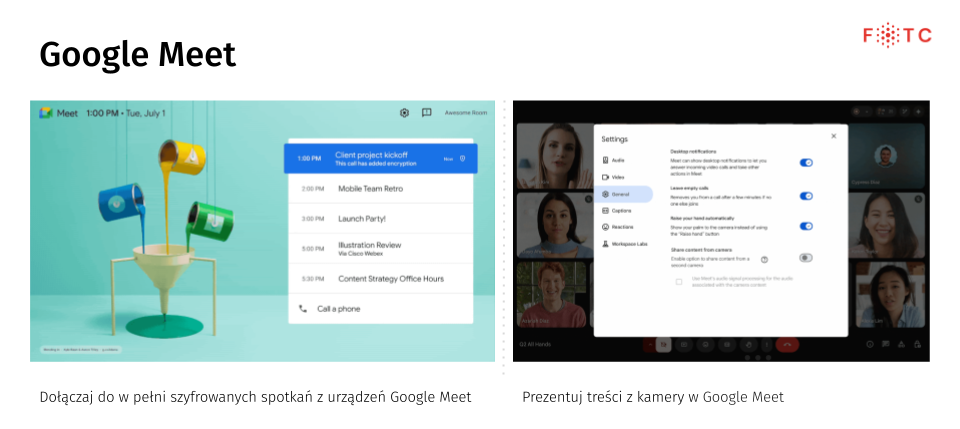Click the Cypress Diaz avatar tile
The width and height of the screenshot is (960, 429).
click(885, 154)
